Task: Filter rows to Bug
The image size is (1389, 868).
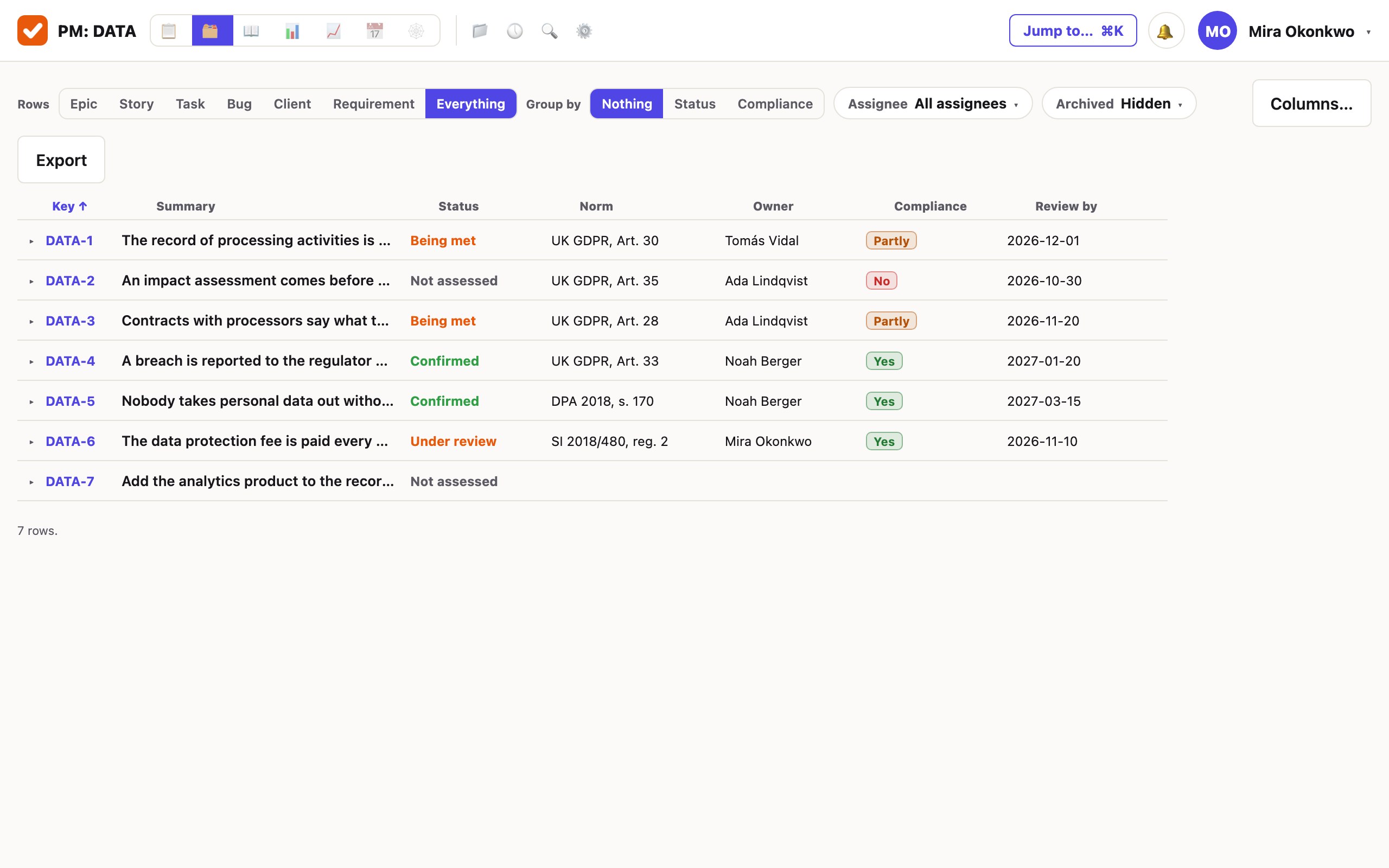Action: click(239, 104)
